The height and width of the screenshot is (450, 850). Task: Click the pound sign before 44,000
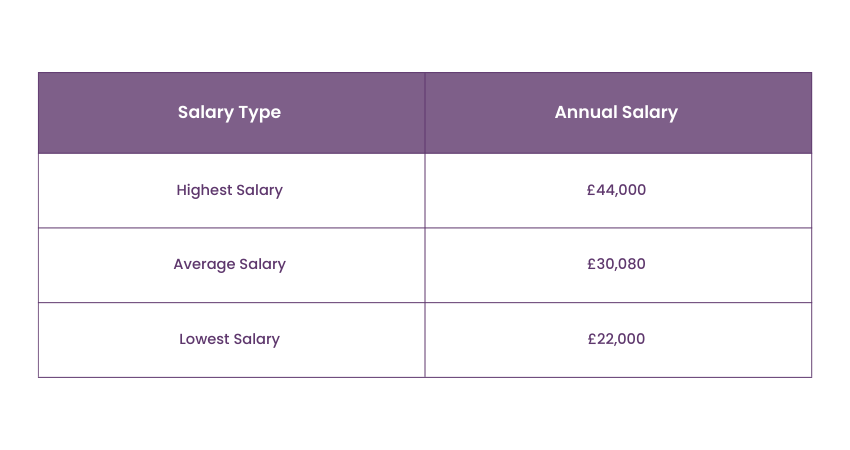pos(591,190)
